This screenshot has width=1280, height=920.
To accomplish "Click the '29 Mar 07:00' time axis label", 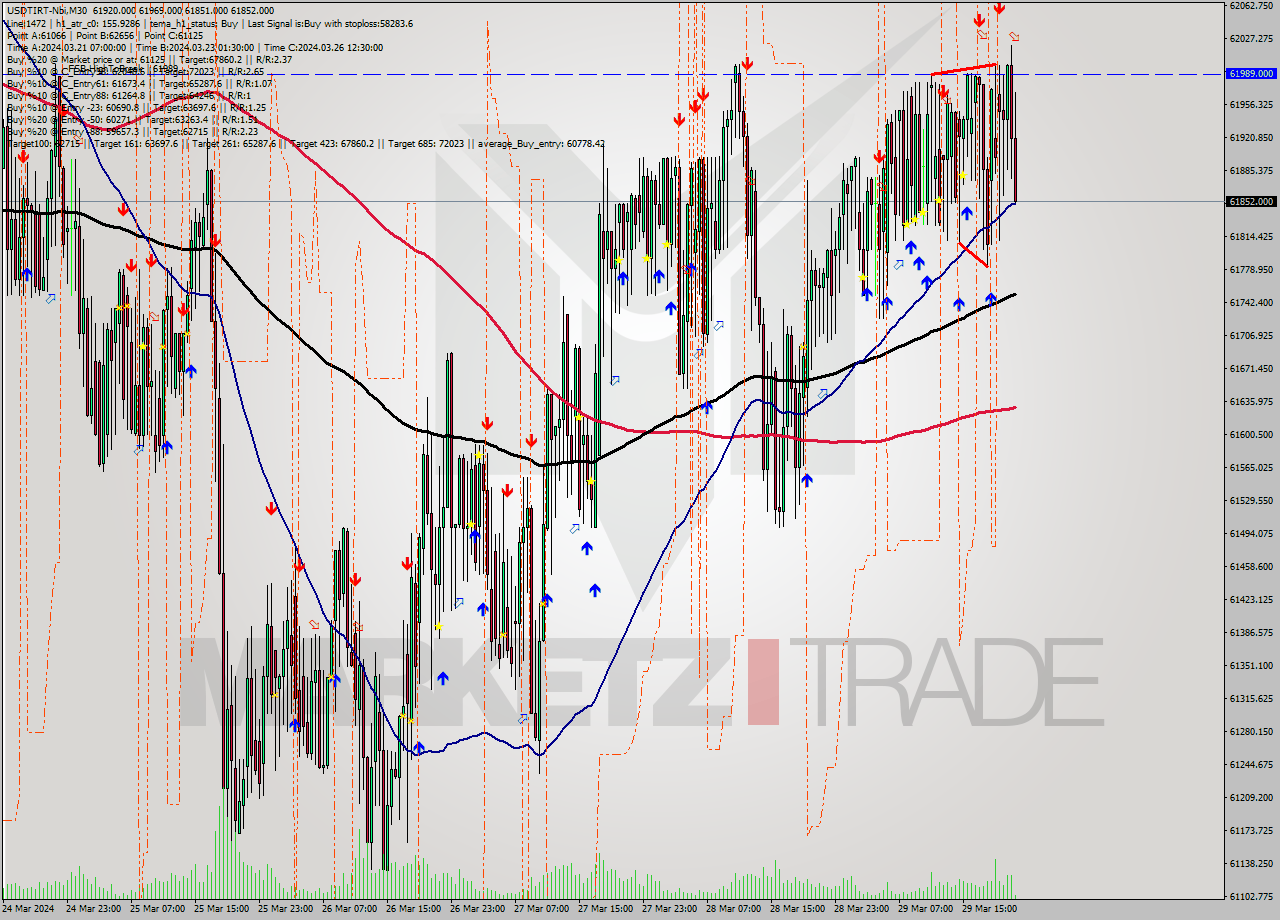I will point(927,909).
